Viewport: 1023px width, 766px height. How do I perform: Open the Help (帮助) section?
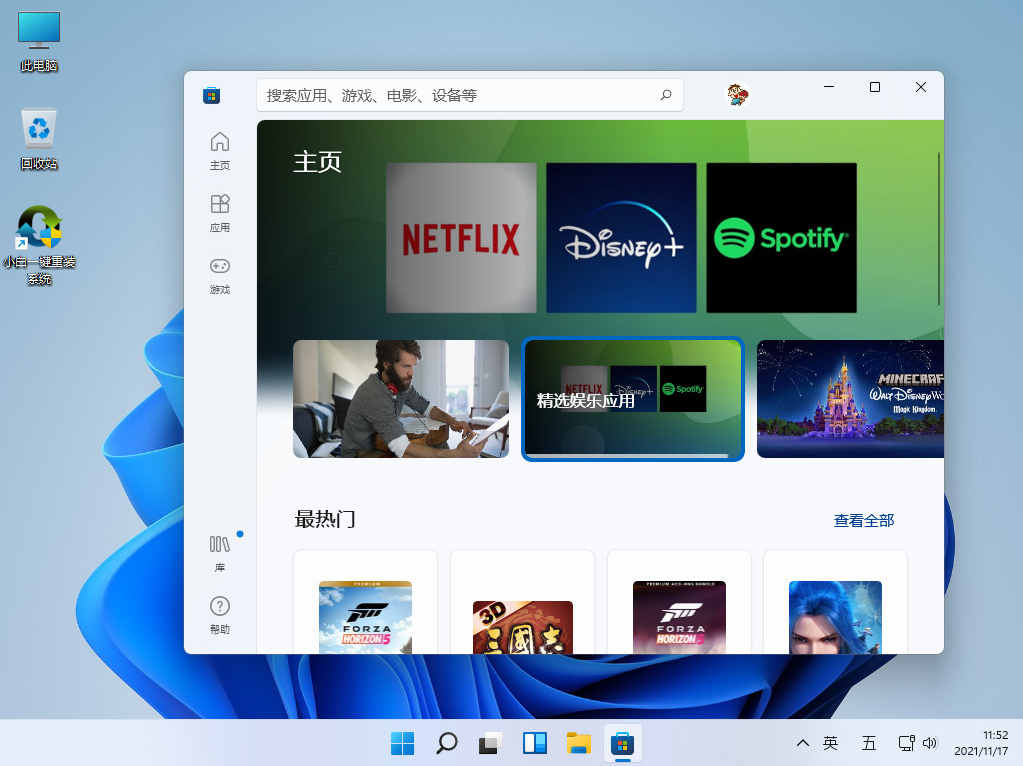(220, 615)
